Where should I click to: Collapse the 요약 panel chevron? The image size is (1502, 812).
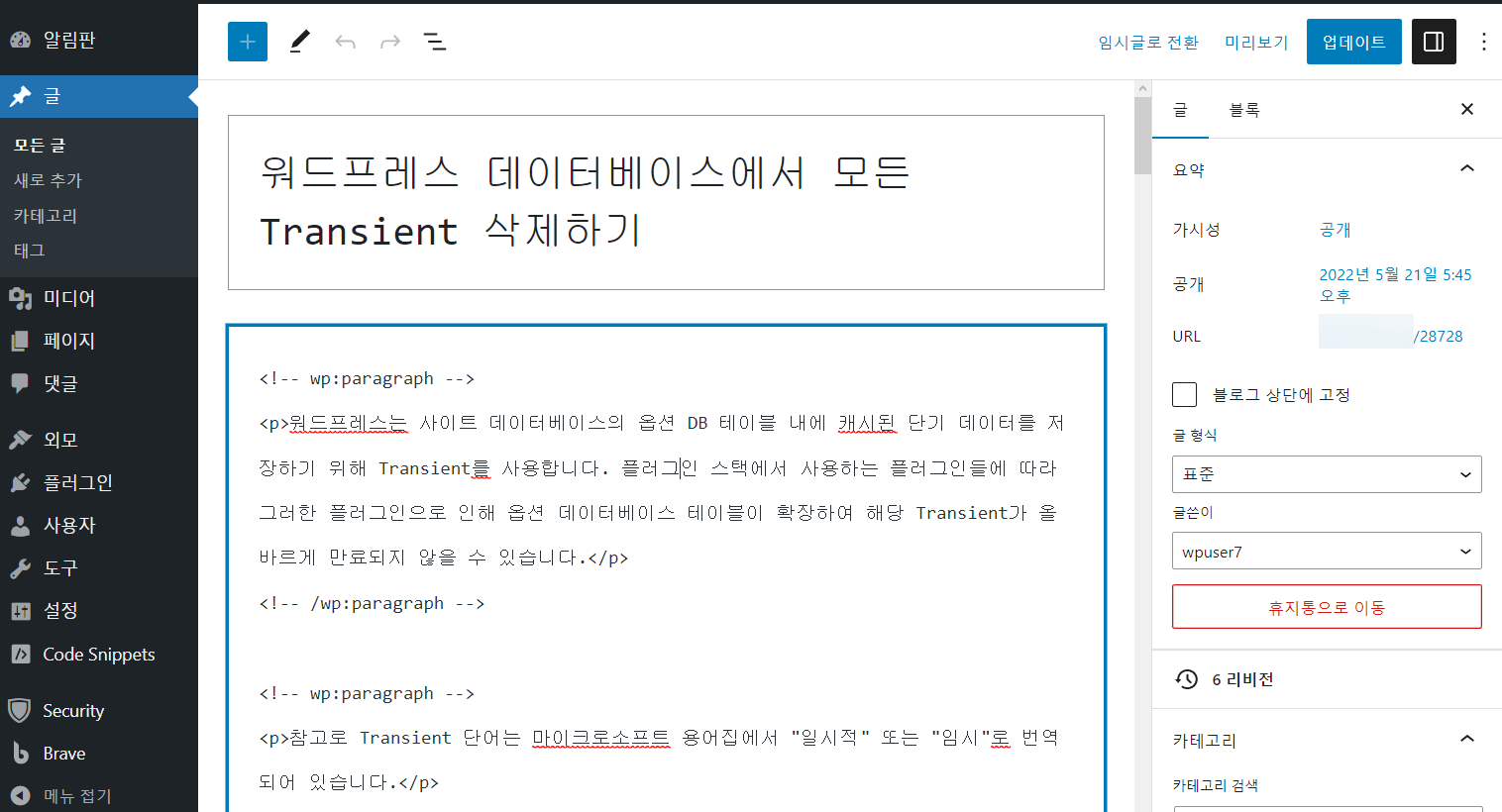tap(1467, 168)
